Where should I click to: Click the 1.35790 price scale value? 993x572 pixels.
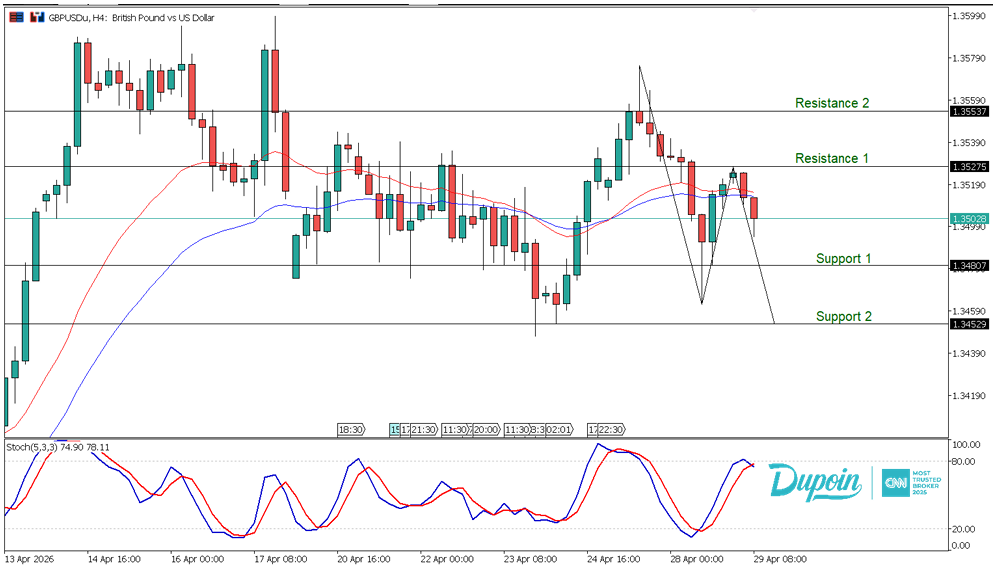coord(969,59)
